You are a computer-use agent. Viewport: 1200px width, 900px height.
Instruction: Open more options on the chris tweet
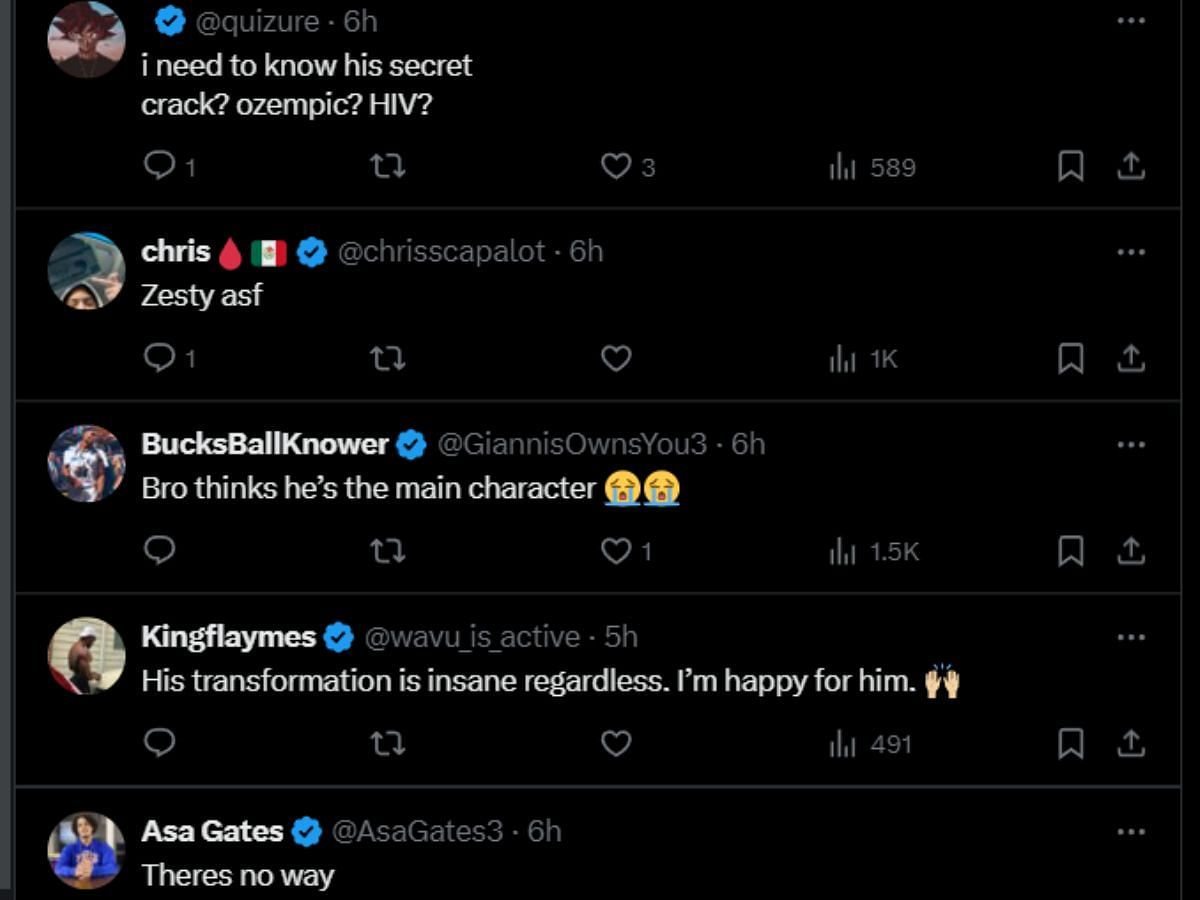[x=1131, y=252]
